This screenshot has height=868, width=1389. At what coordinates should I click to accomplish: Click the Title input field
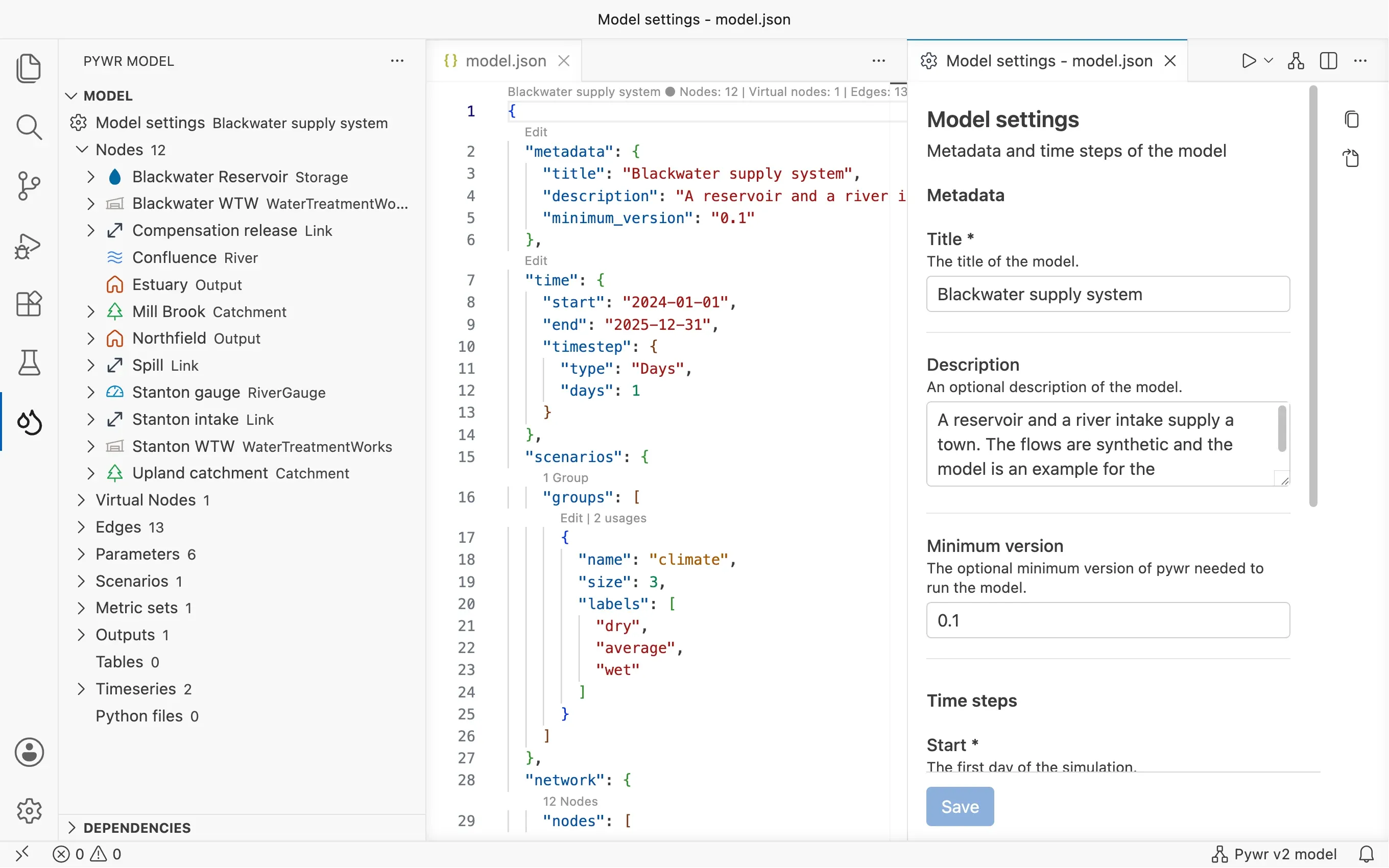pos(1108,294)
